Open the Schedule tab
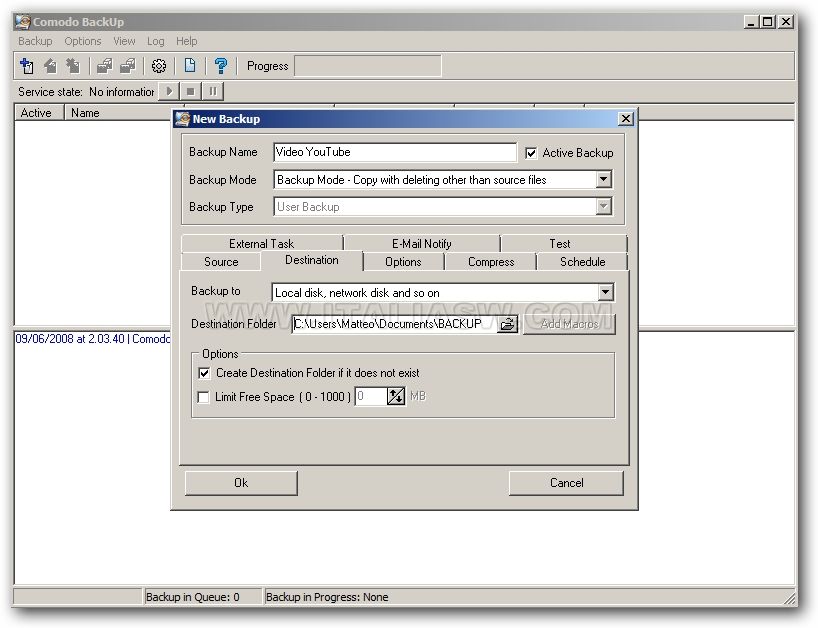The width and height of the screenshot is (818, 628). pos(583,262)
